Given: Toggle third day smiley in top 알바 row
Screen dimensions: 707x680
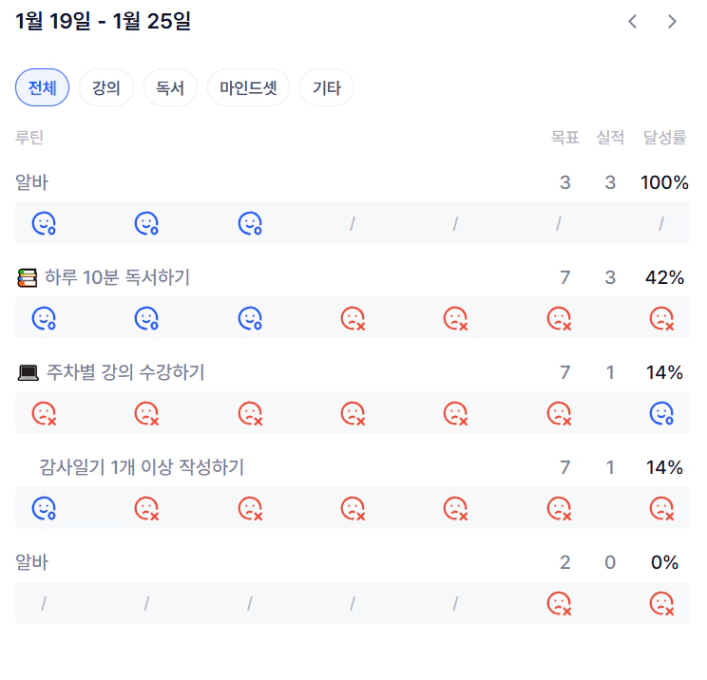Looking at the screenshot, I should pyautogui.click(x=250, y=224).
